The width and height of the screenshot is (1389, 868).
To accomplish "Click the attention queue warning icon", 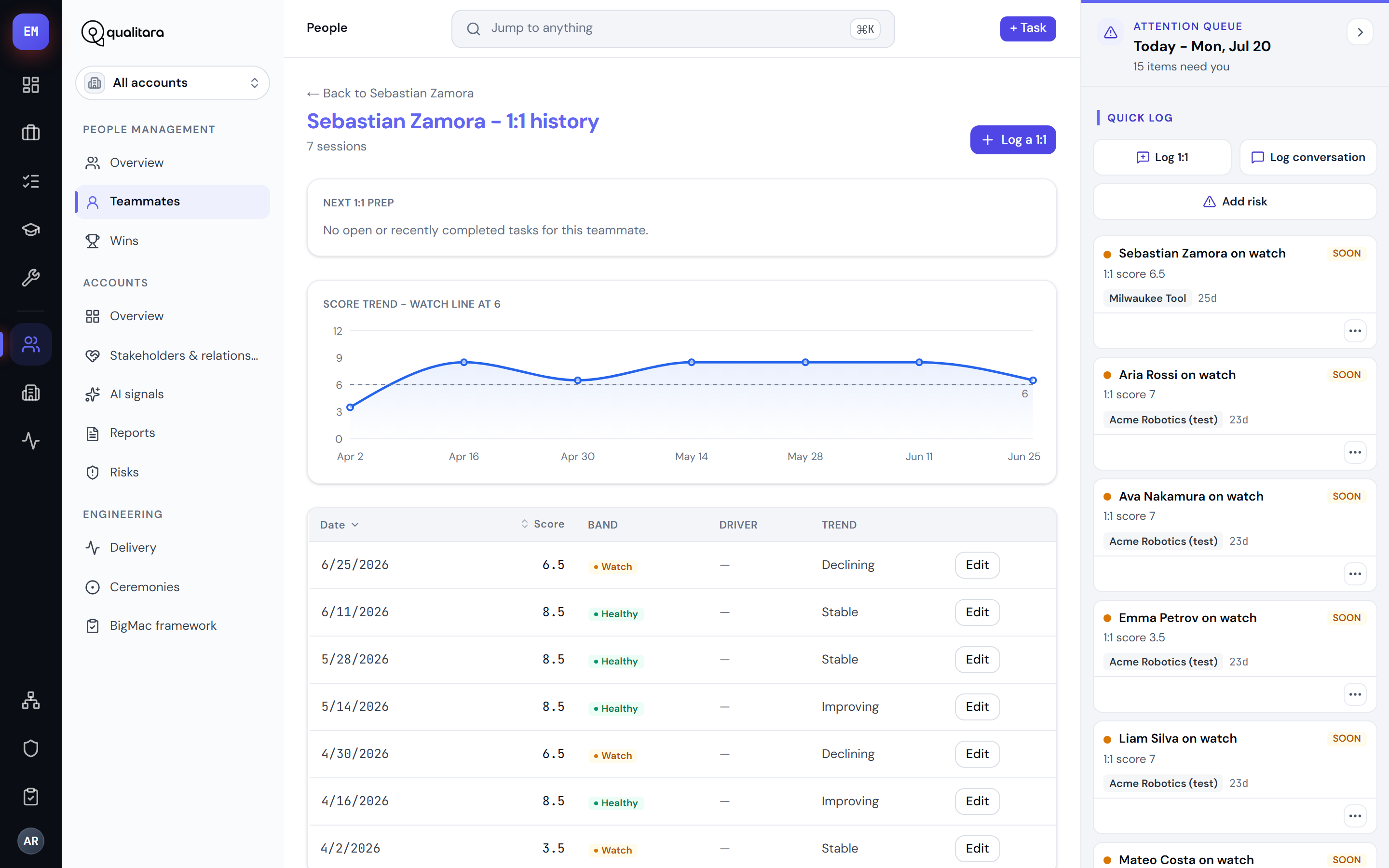I will coord(1111,32).
